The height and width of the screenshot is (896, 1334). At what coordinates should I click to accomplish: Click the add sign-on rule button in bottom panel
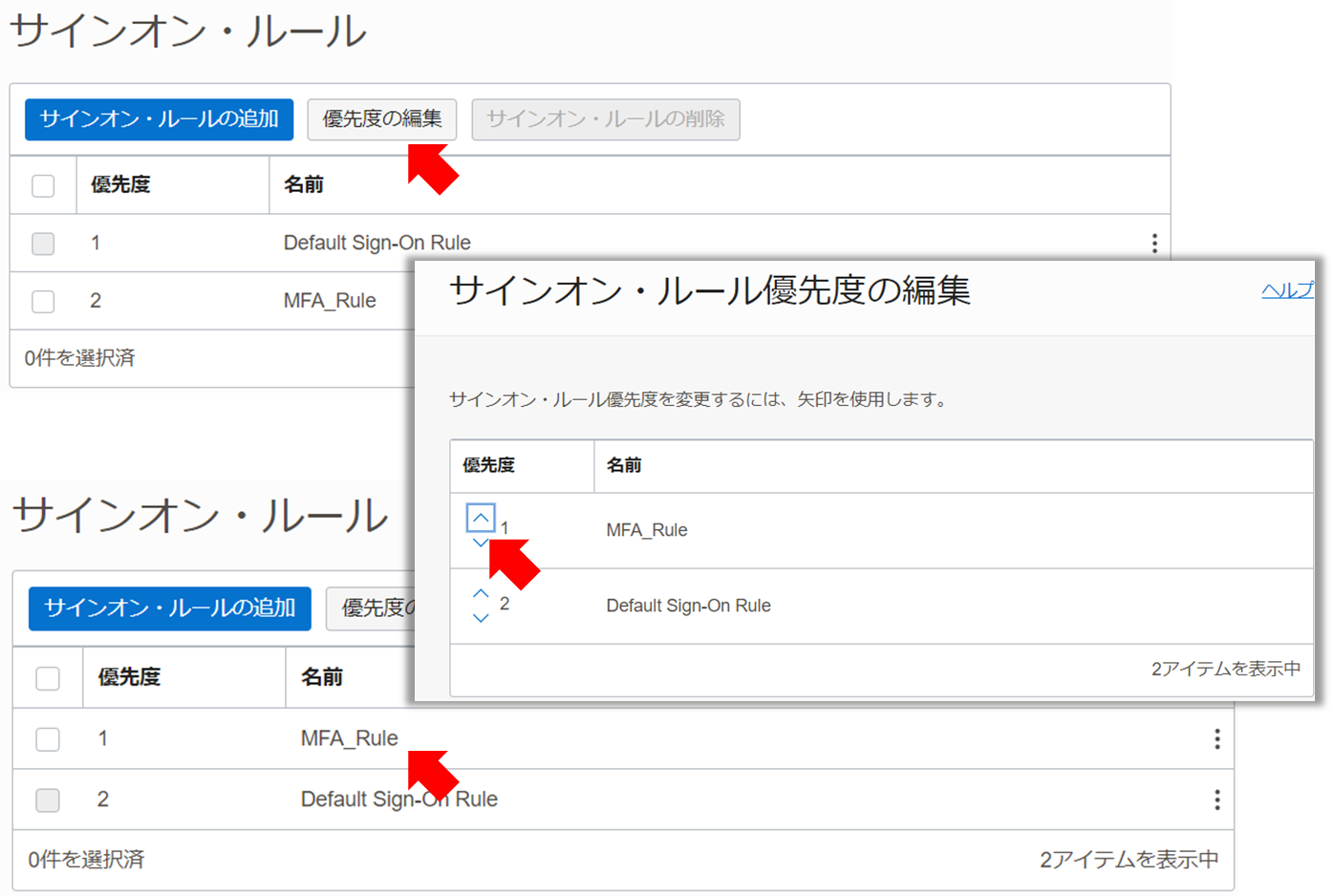tap(170, 608)
